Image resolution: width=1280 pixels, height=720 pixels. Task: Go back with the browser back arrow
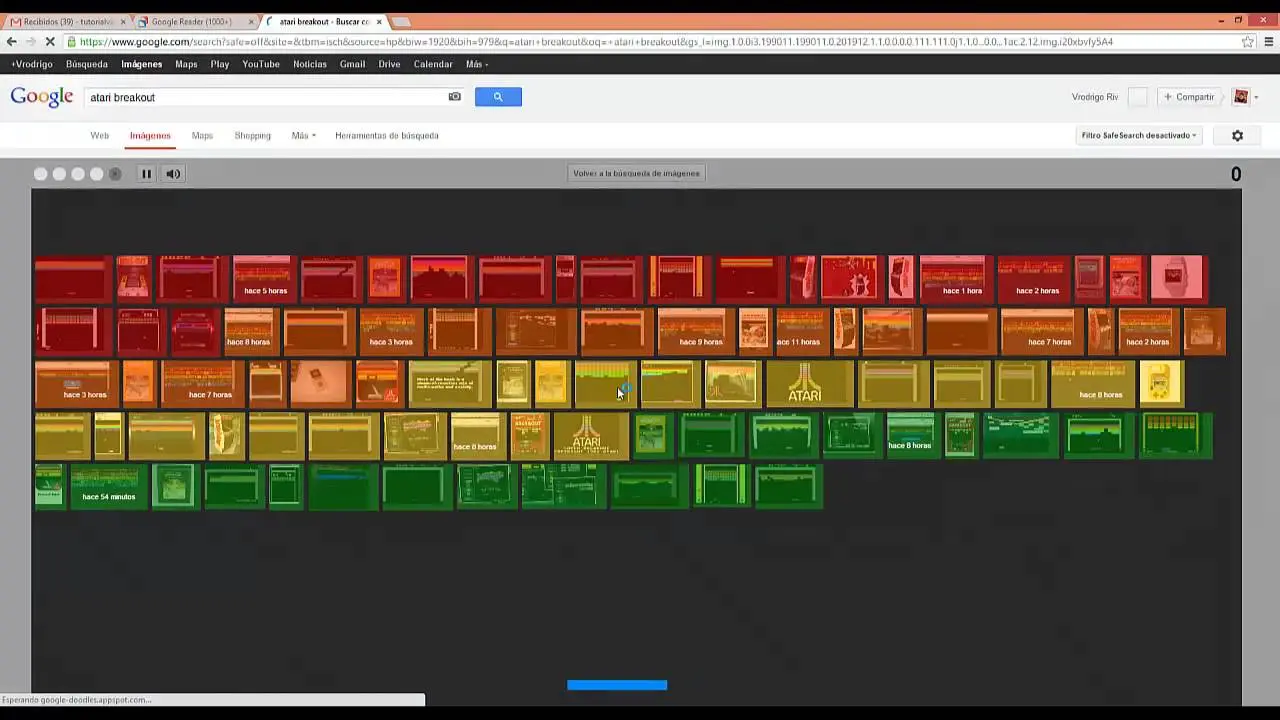[11, 42]
